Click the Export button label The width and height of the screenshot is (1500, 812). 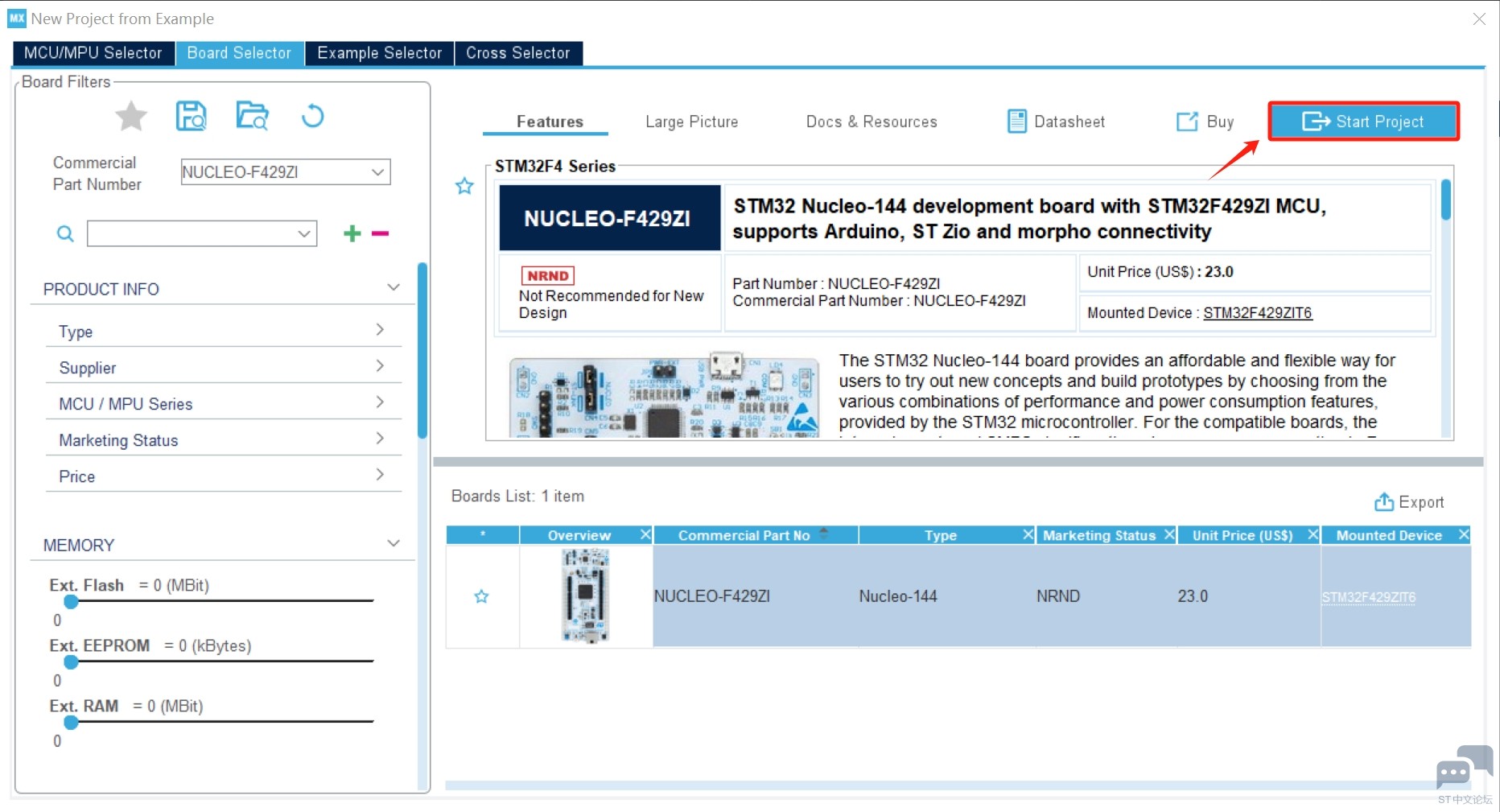pos(1421,502)
